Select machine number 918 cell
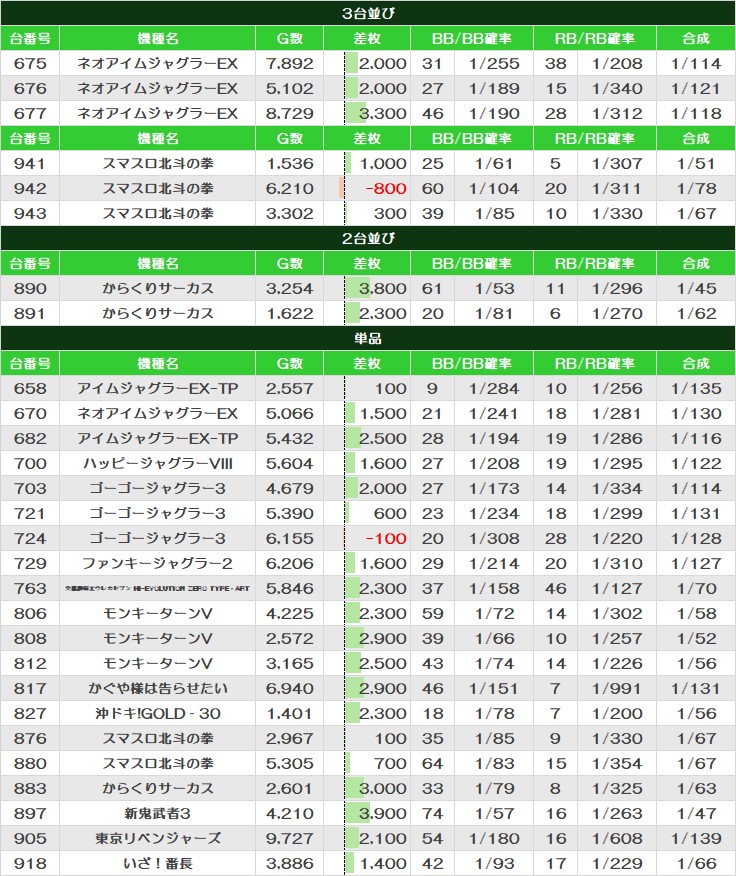Screen dimensions: 736x876 click(30, 864)
